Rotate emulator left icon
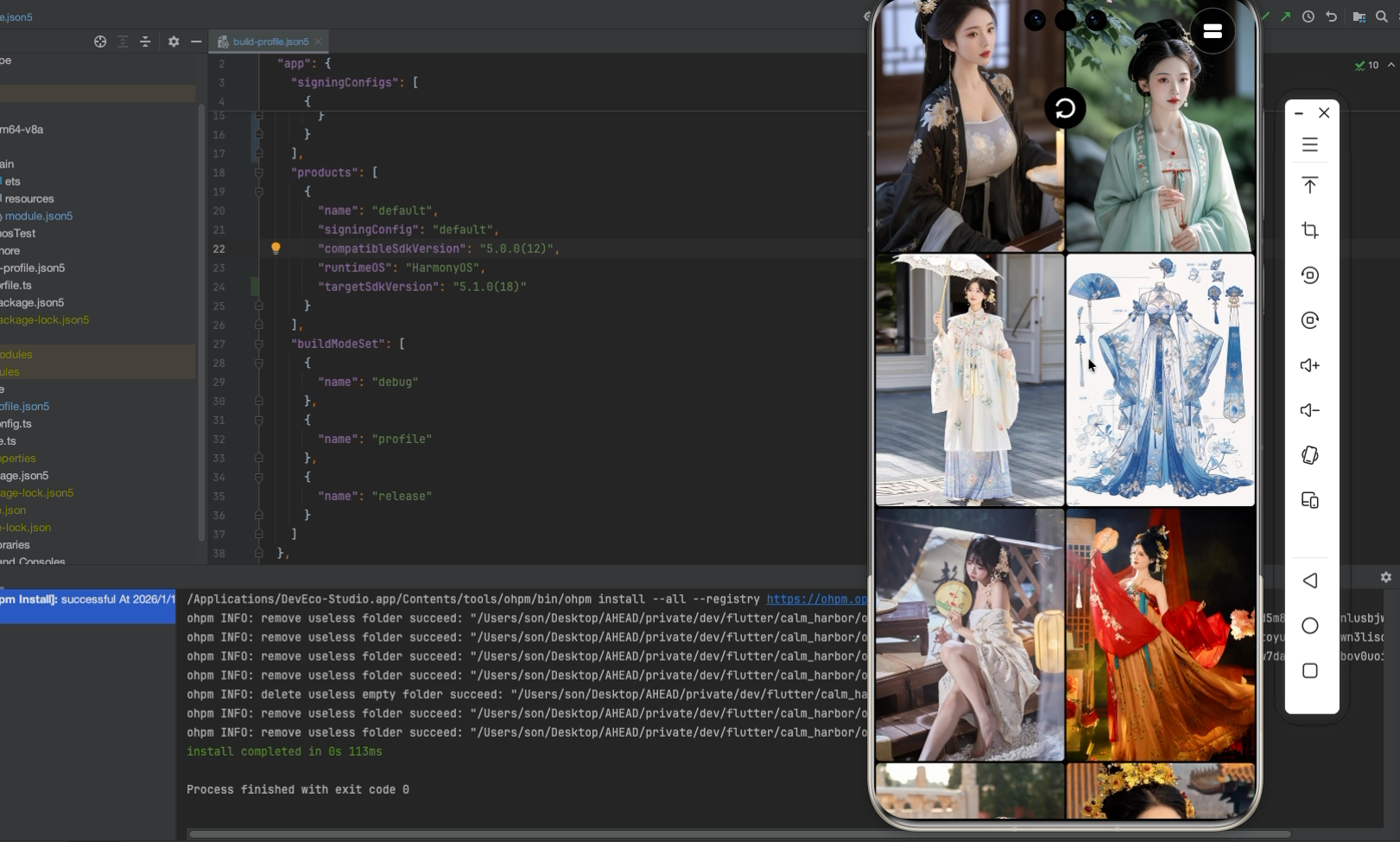The height and width of the screenshot is (842, 1400). [1310, 275]
